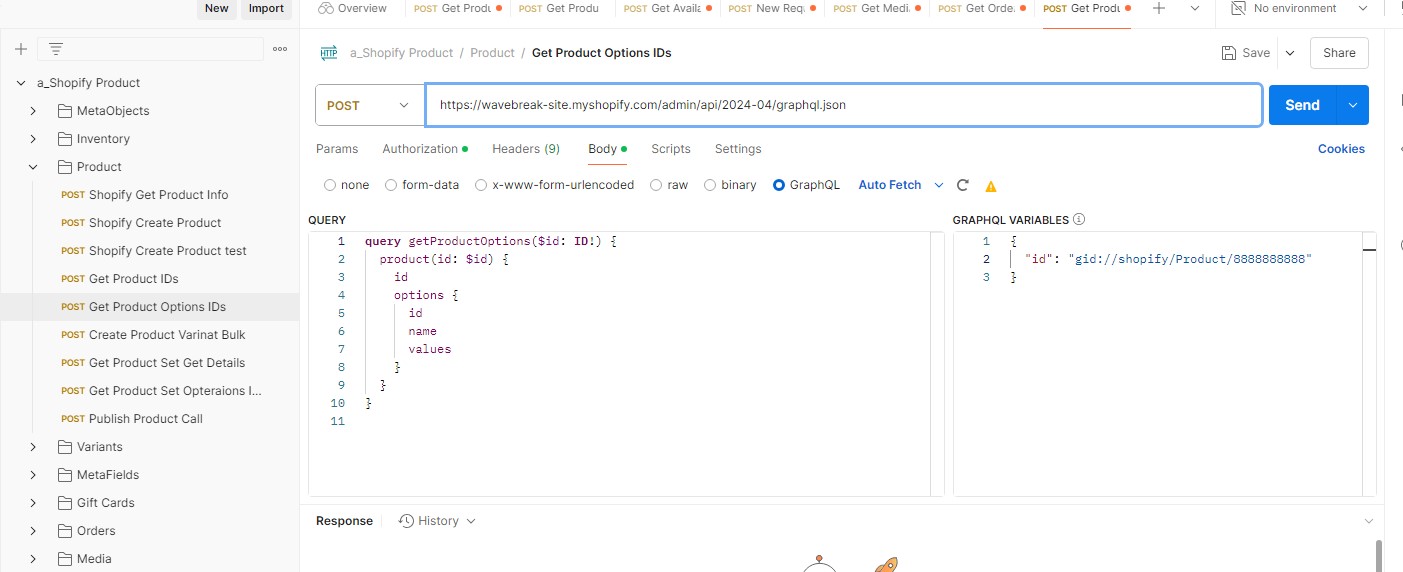The height and width of the screenshot is (572, 1403).
Task: Click the Save icon button
Action: click(1229, 53)
